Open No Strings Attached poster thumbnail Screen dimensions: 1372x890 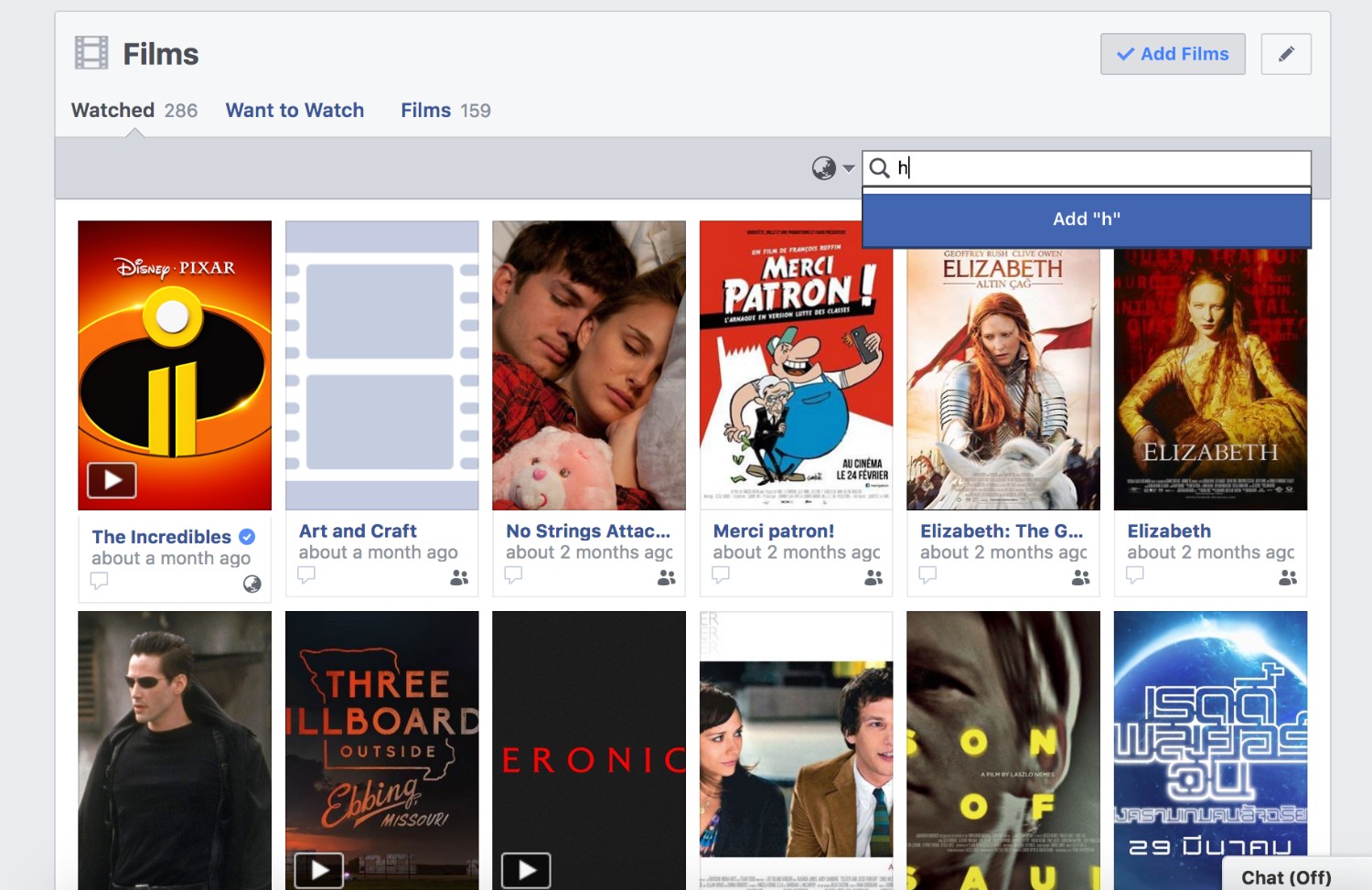click(589, 365)
